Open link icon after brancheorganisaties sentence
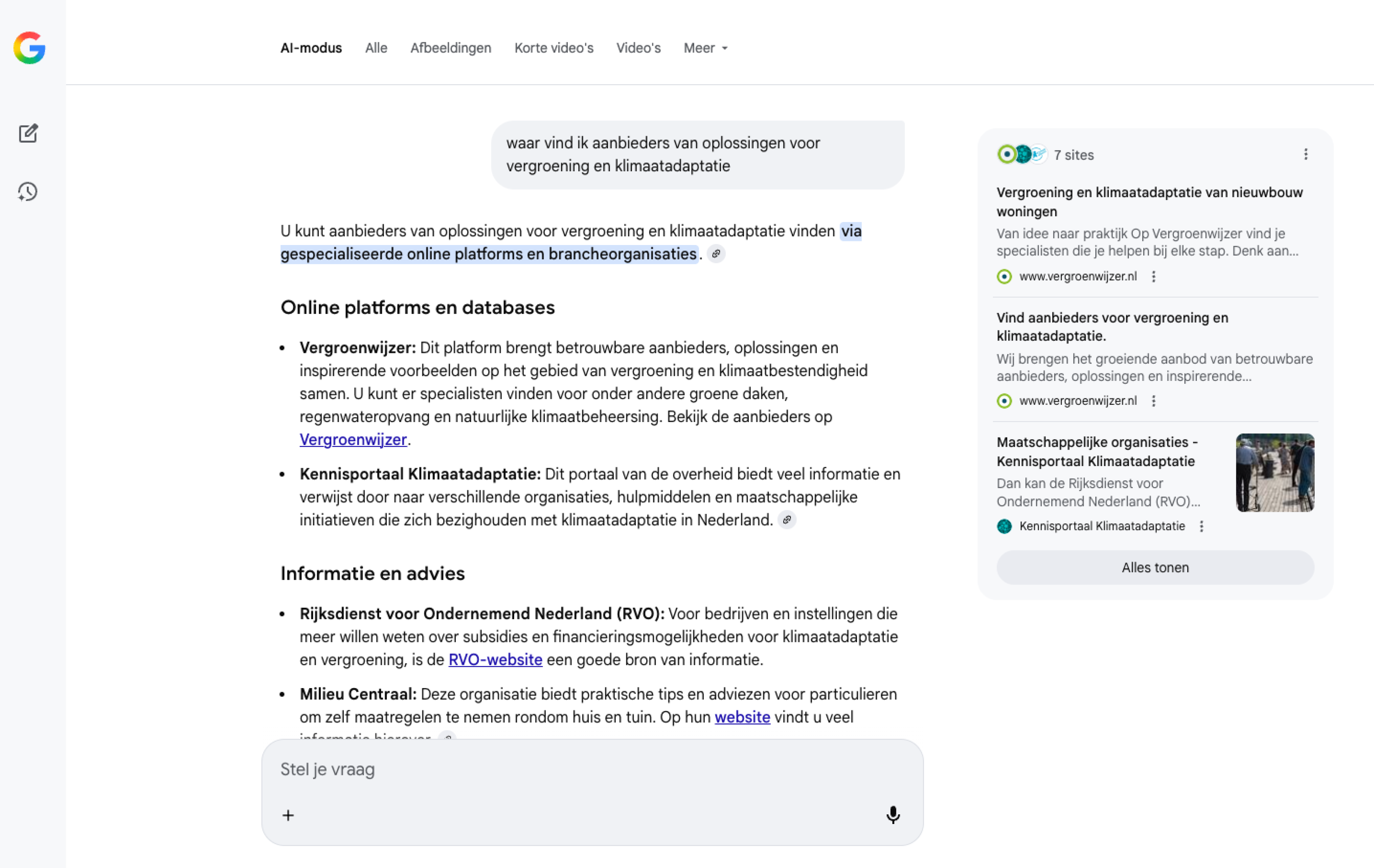Viewport: 1374px width, 868px height. (x=716, y=254)
